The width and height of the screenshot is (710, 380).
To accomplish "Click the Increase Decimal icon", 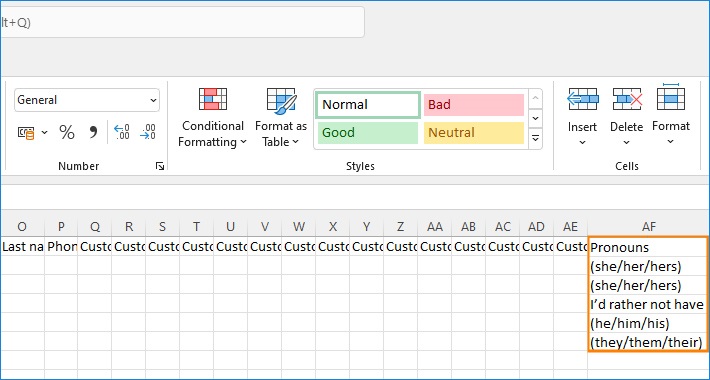I will point(121,132).
